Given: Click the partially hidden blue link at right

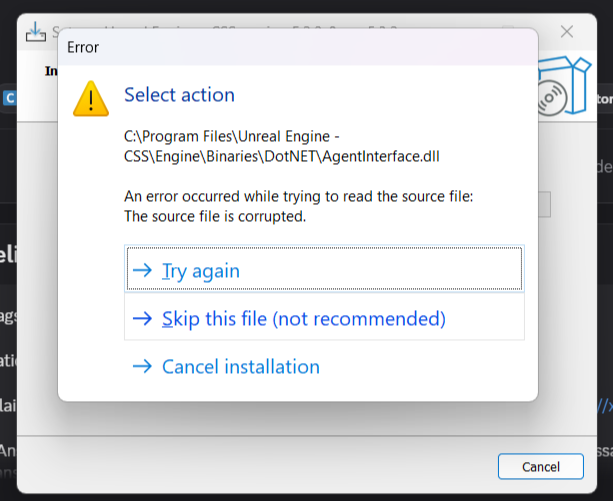Looking at the screenshot, I should (604, 405).
